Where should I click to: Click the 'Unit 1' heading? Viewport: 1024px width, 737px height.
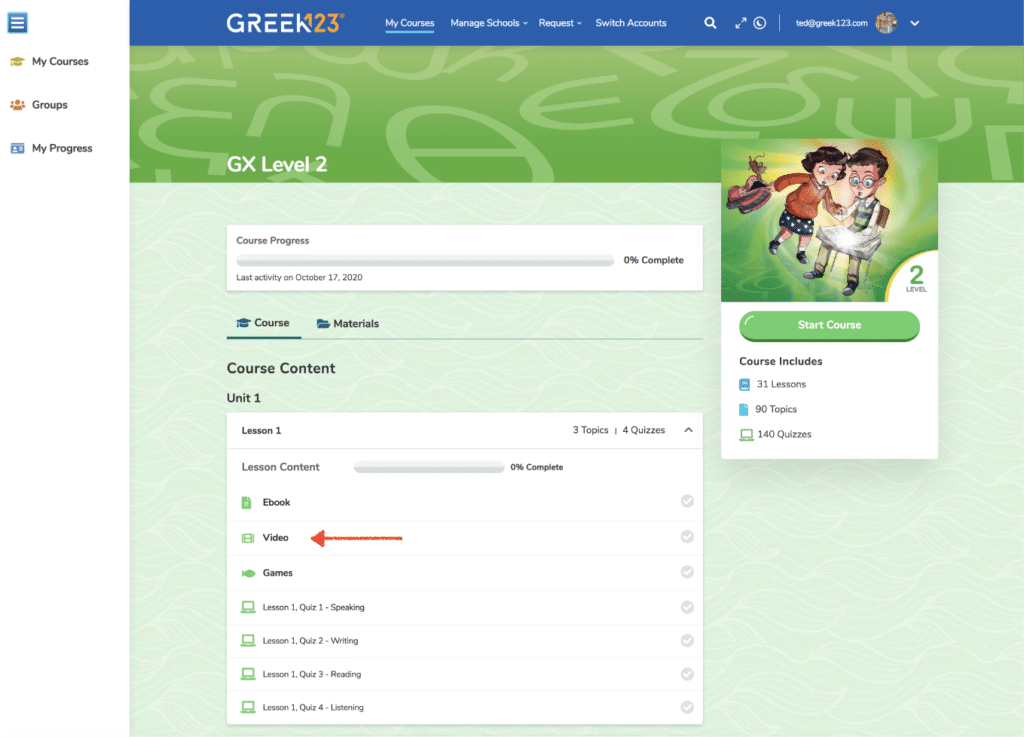pyautogui.click(x=244, y=398)
